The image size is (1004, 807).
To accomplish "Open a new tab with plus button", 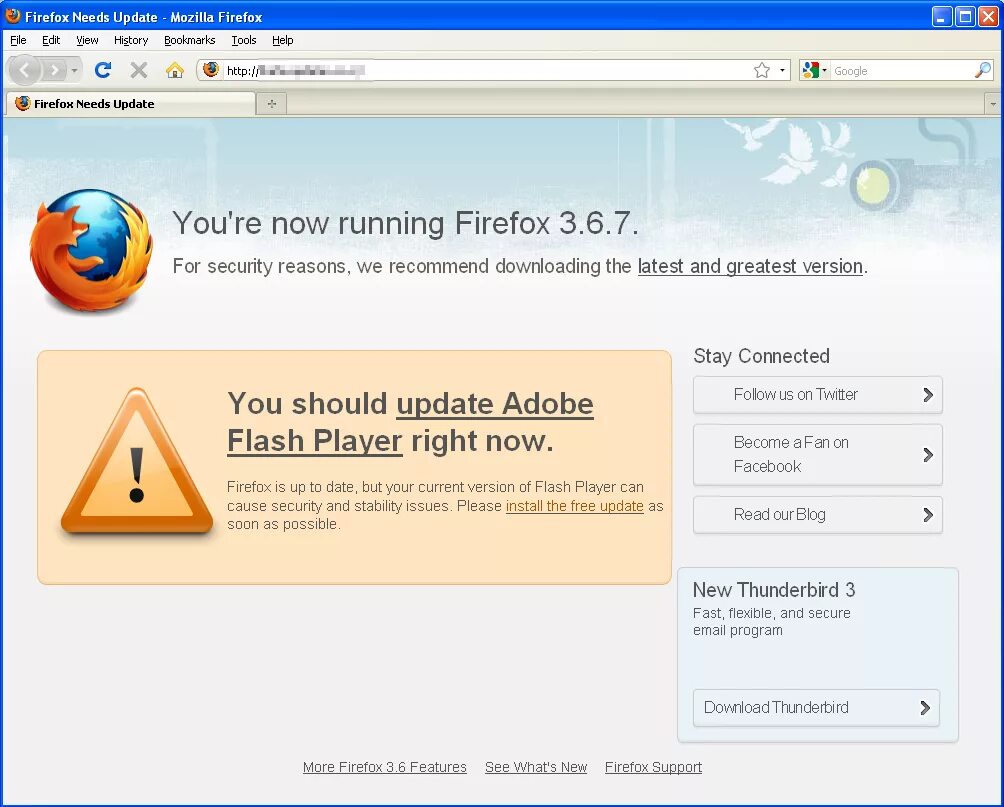I will [x=271, y=104].
